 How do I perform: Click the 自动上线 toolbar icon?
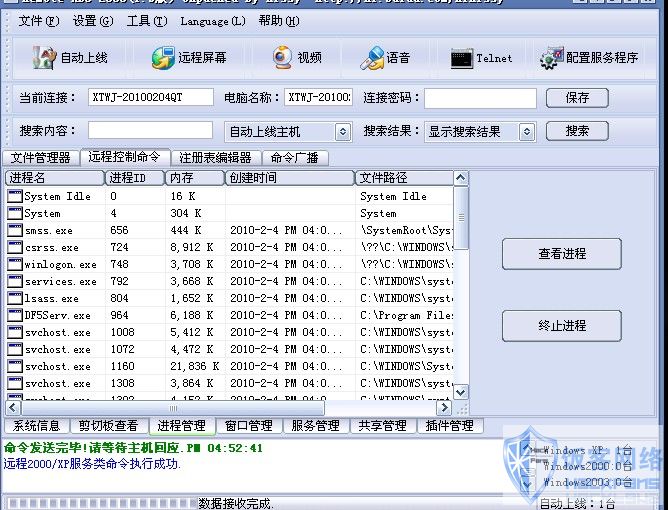44,58
